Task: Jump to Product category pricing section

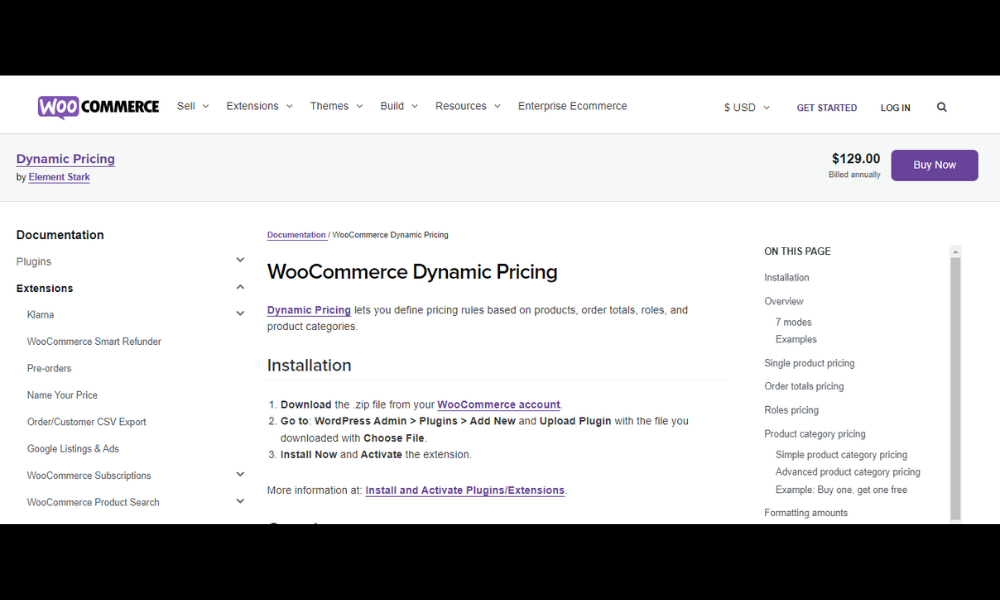Action: click(815, 434)
